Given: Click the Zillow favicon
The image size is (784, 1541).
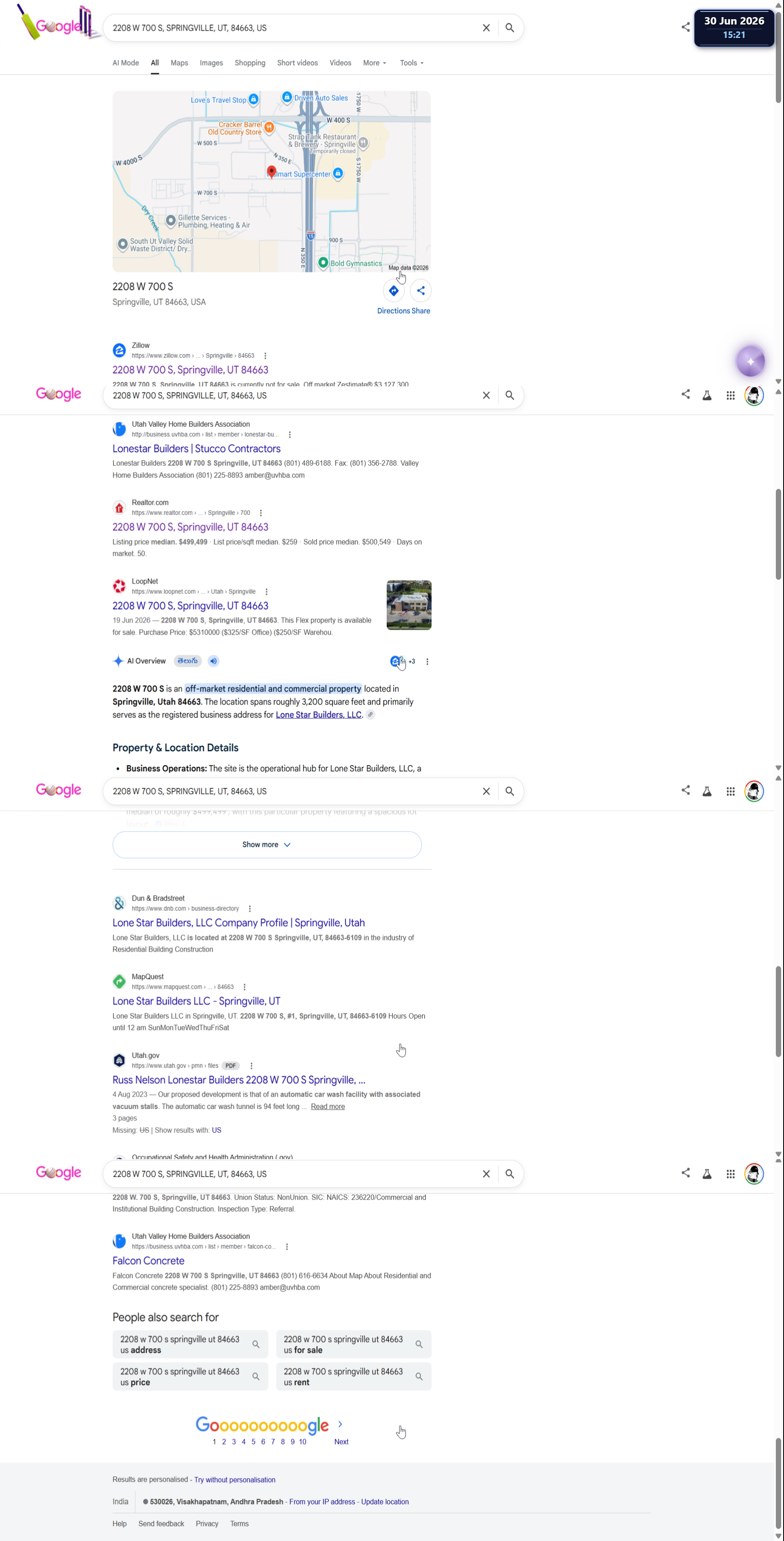Looking at the screenshot, I should click(120, 350).
